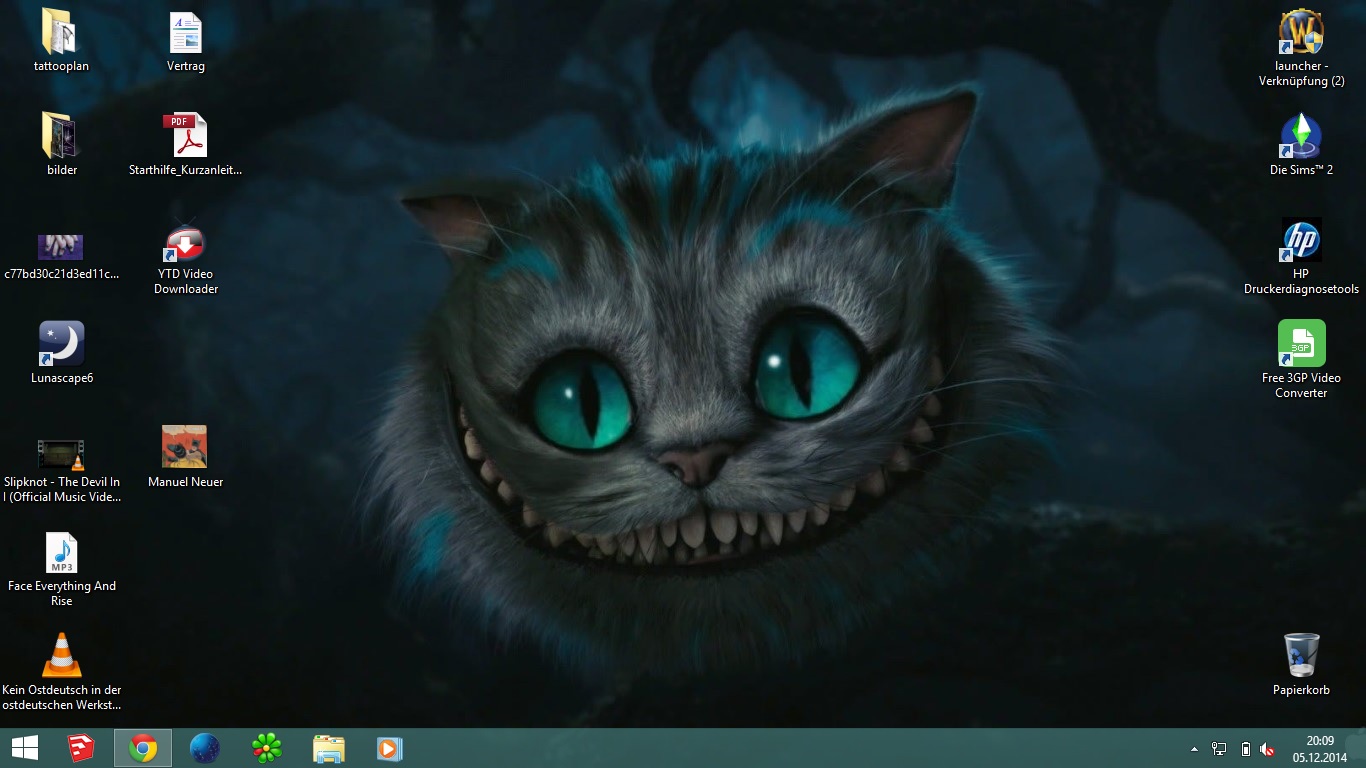This screenshot has width=1366, height=768.
Task: Select the Face Everything And Rise MP3 file
Action: coord(61,553)
